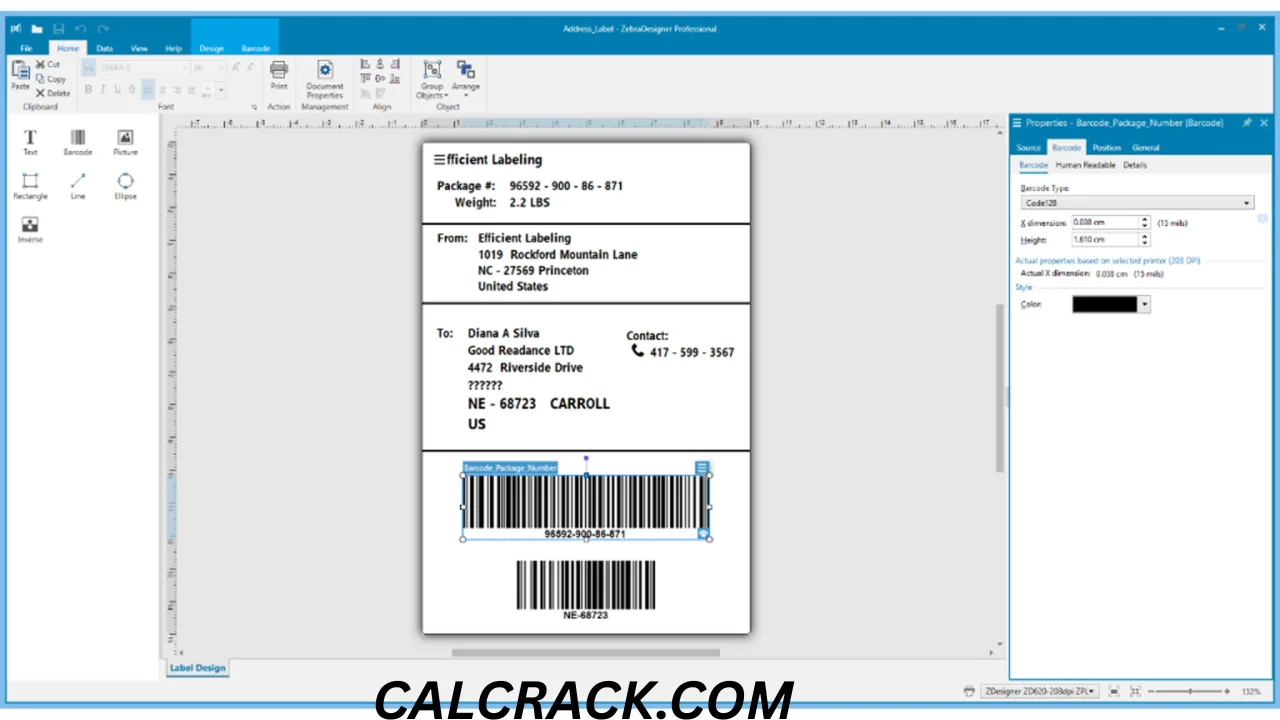
Task: Delete the selected object
Action: (x=53, y=93)
